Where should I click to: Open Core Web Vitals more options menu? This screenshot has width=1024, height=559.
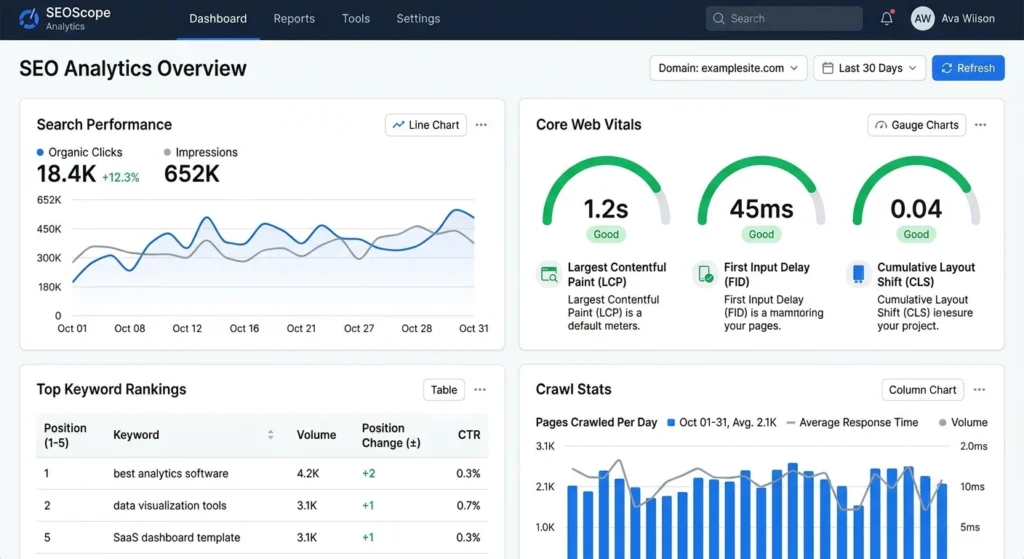980,125
